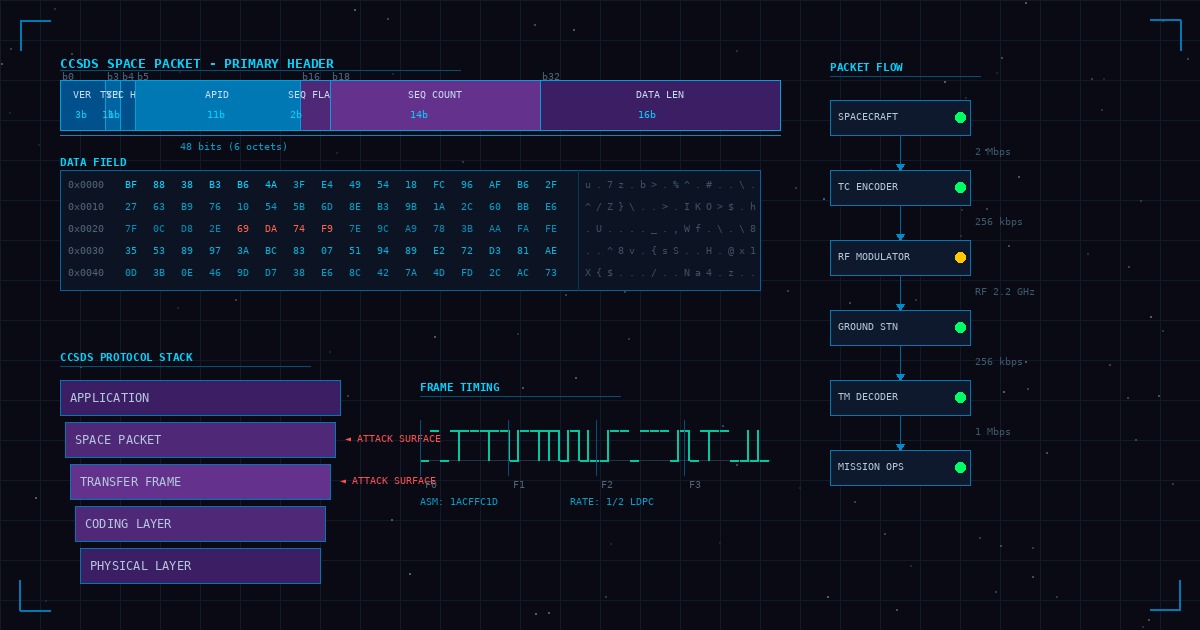
Task: Click the F2 frame timing marker
Action: (607, 485)
